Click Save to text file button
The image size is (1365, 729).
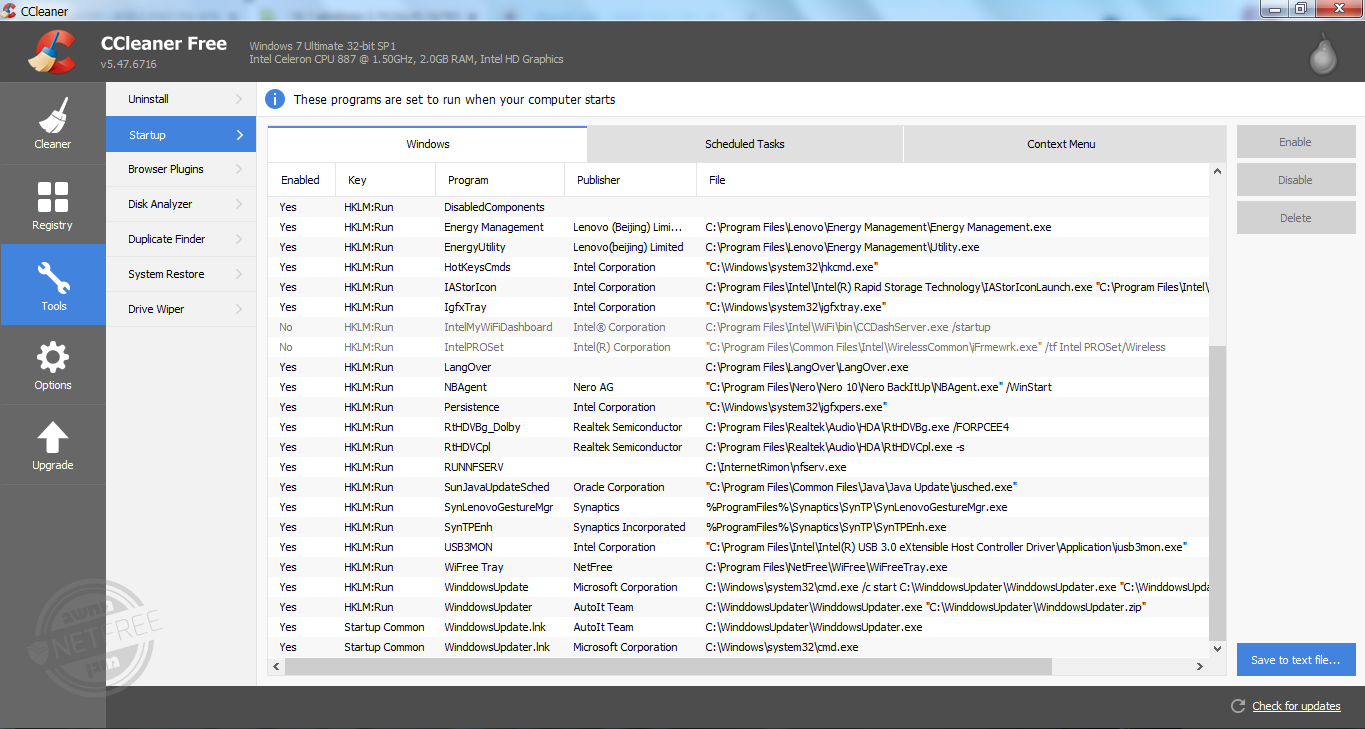pyautogui.click(x=1295, y=660)
